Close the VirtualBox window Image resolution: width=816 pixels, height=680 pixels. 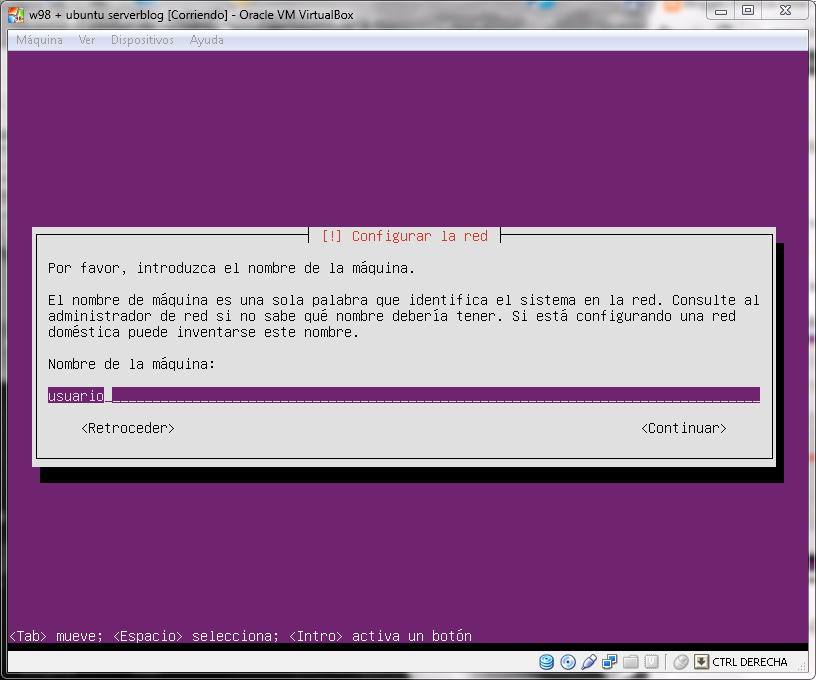[x=785, y=11]
